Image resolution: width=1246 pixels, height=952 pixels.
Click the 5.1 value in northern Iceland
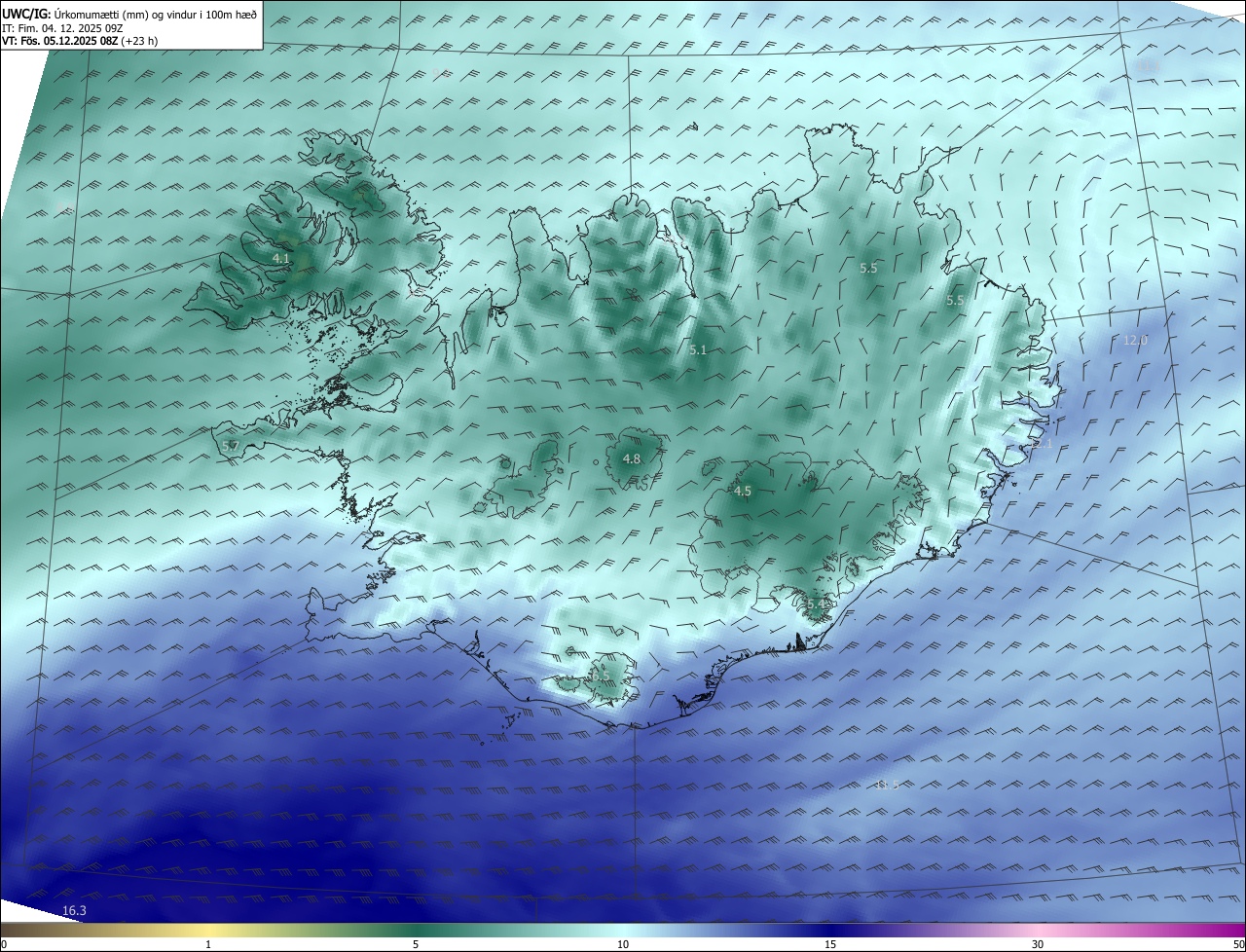tap(698, 349)
